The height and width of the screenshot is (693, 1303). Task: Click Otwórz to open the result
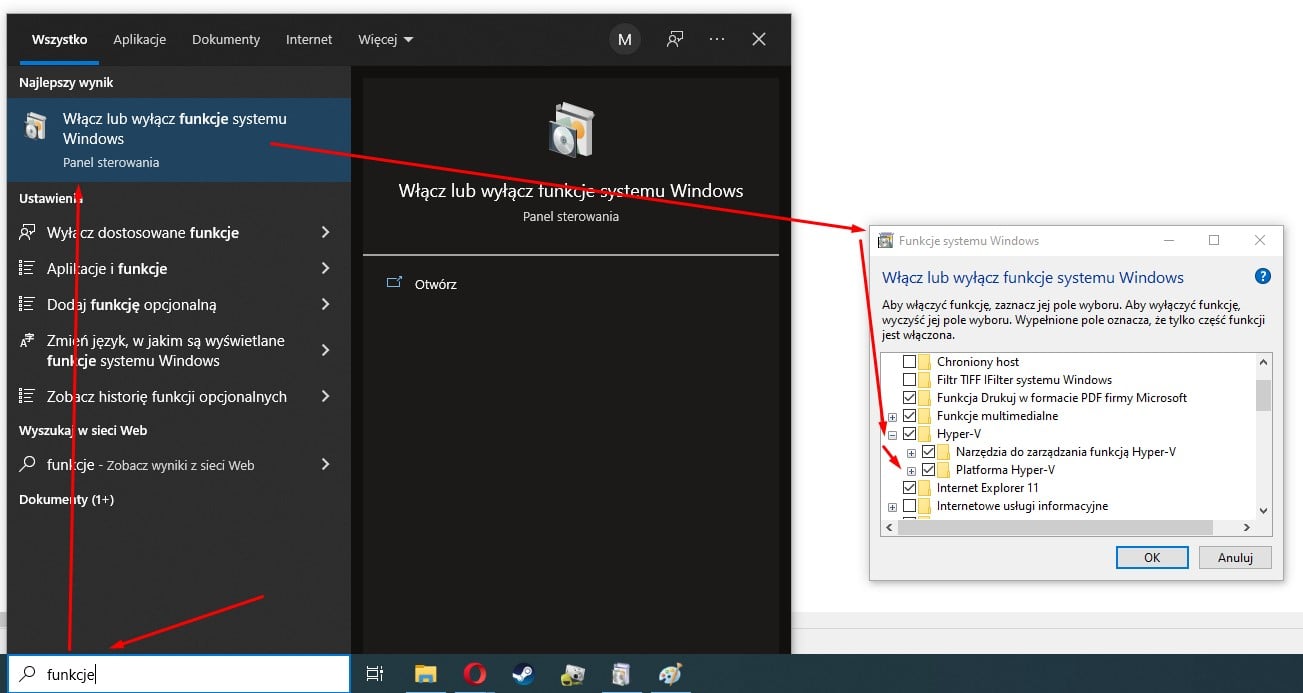(435, 284)
